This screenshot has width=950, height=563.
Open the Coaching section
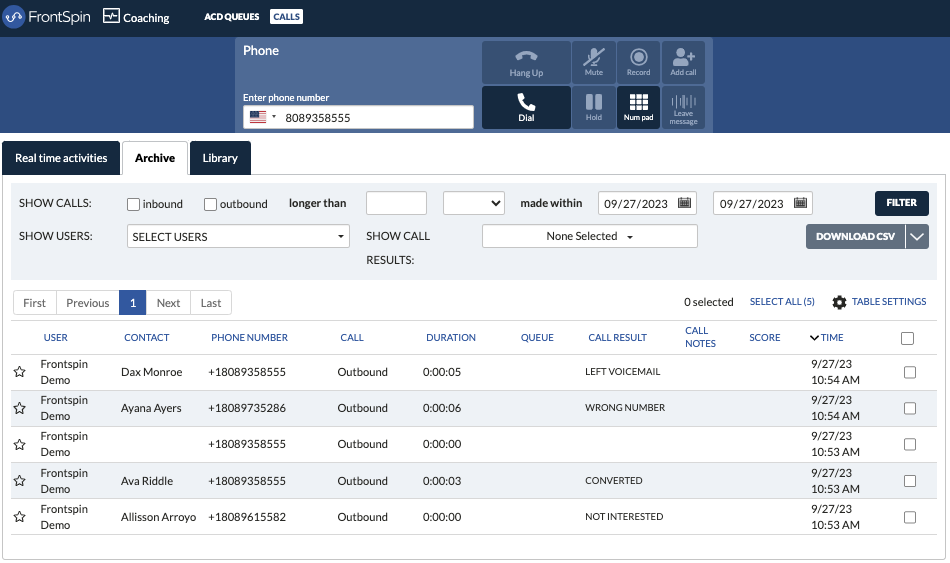coord(136,17)
